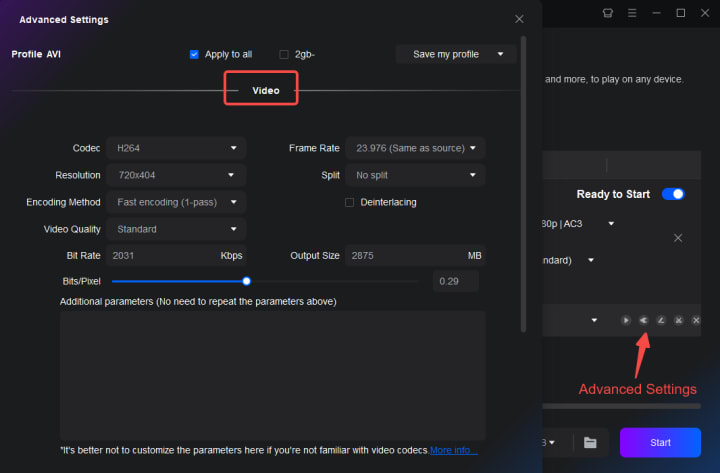Click the purple Start button
This screenshot has width=720, height=473.
[x=660, y=443]
